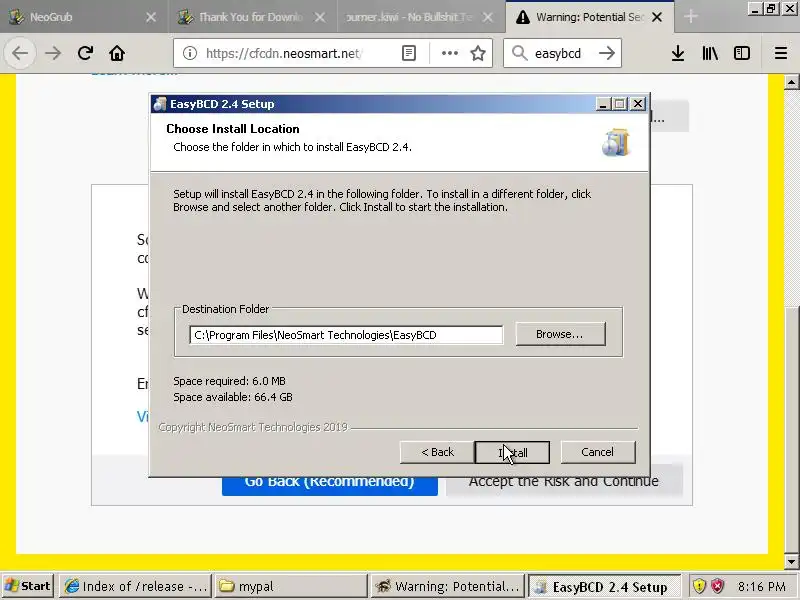This screenshot has height=600, width=800.
Task: Reload the current page
Action: pyautogui.click(x=85, y=53)
